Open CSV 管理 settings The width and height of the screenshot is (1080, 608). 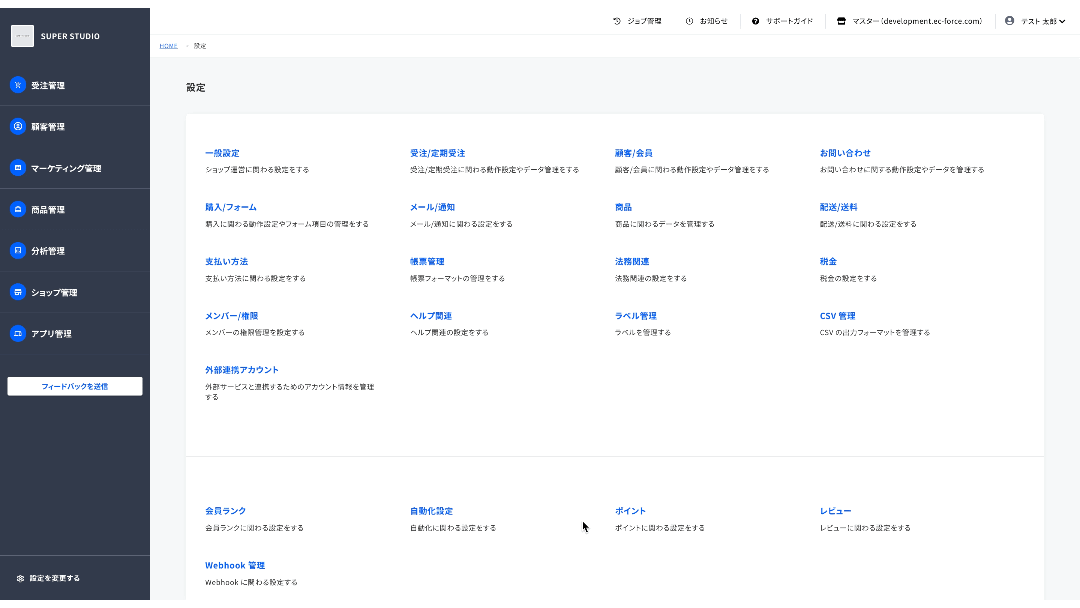pyautogui.click(x=838, y=316)
